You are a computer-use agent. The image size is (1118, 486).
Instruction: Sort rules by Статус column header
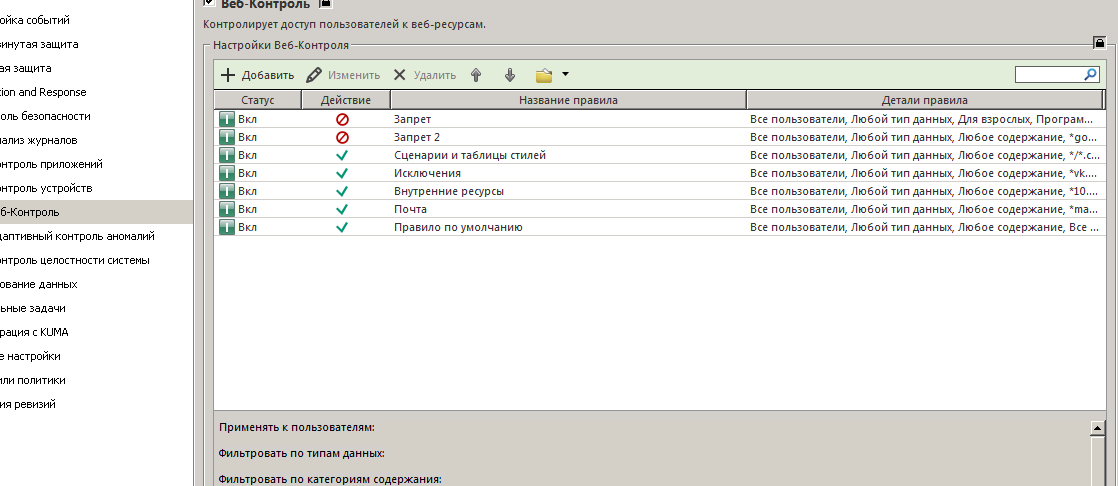pos(257,100)
